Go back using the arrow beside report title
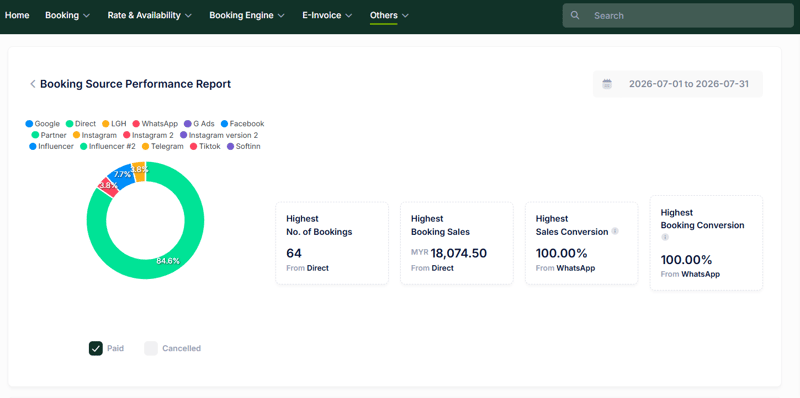Screen dimensions: 800x398 pos(33,84)
